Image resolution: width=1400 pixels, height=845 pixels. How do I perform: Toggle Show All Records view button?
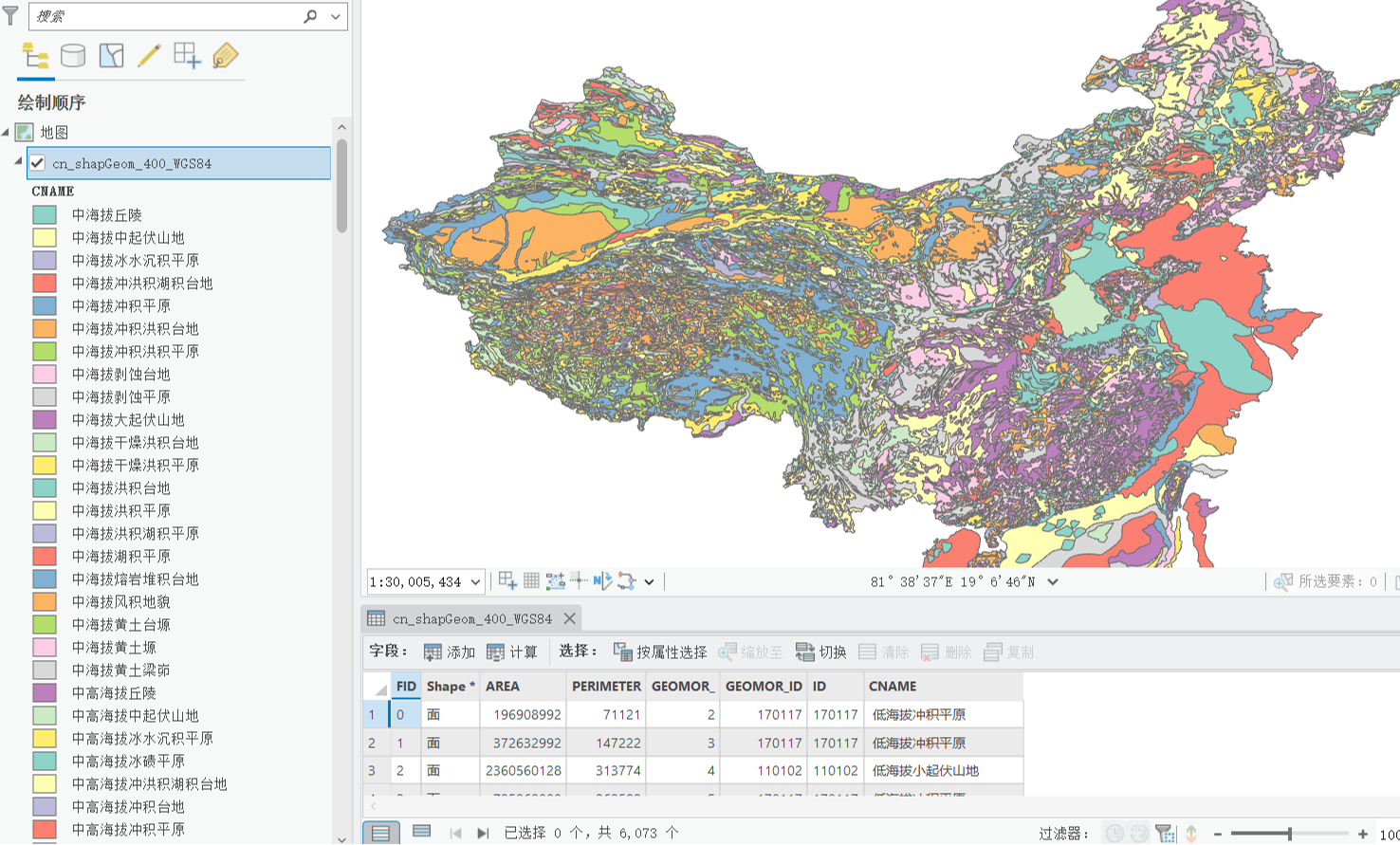(x=380, y=833)
